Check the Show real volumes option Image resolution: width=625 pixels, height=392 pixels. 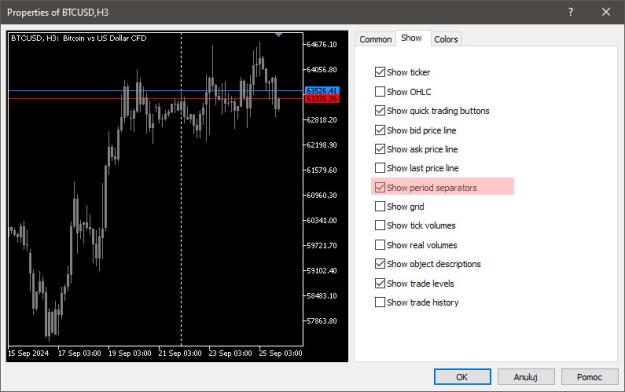380,245
